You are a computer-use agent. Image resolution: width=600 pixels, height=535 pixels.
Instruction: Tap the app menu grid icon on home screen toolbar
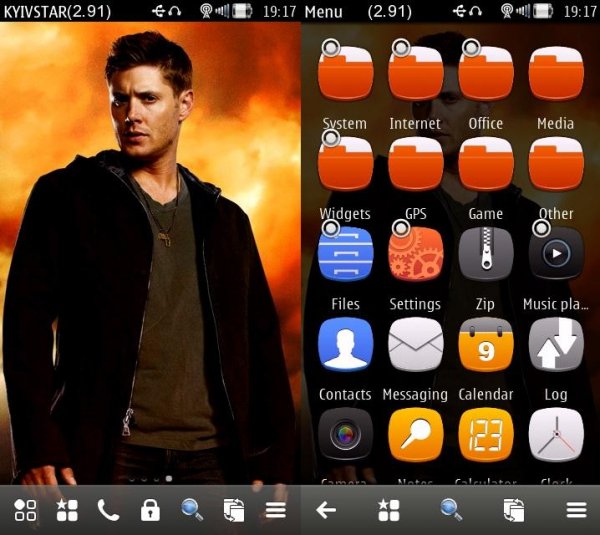(25, 510)
